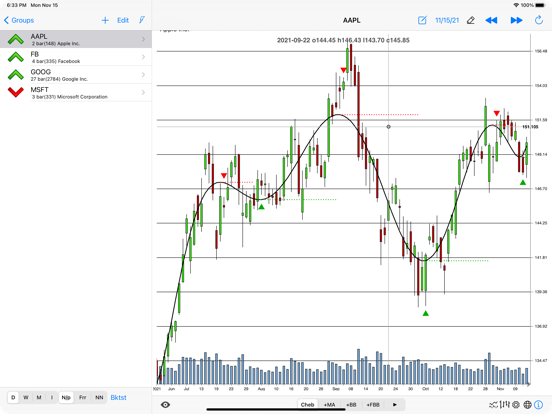Tap AAPL green up-trend arrow icon
The width and height of the screenshot is (552, 414).
click(16, 39)
